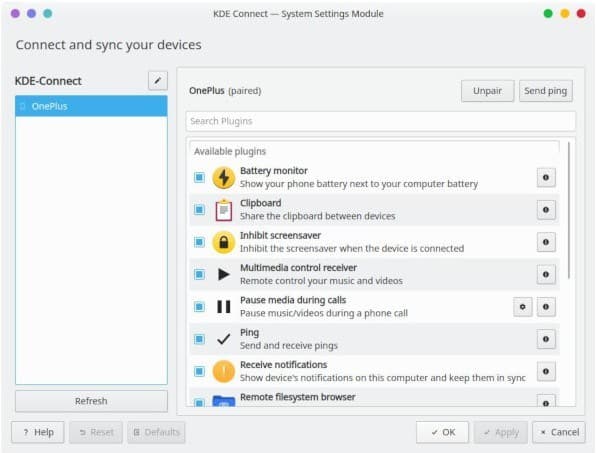597x453 pixels.
Task: Open the info button for Multimedia control receiver
Action: point(546,274)
